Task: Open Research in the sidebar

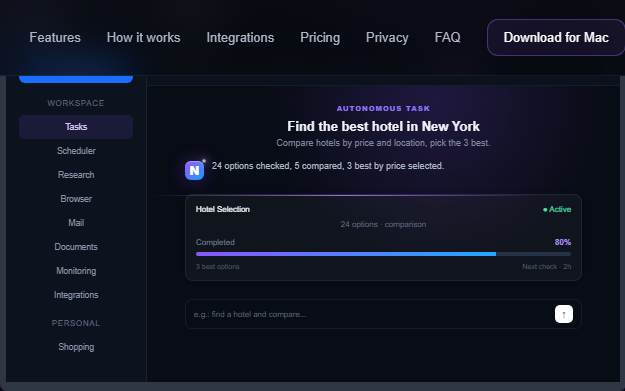Action: tap(76, 175)
